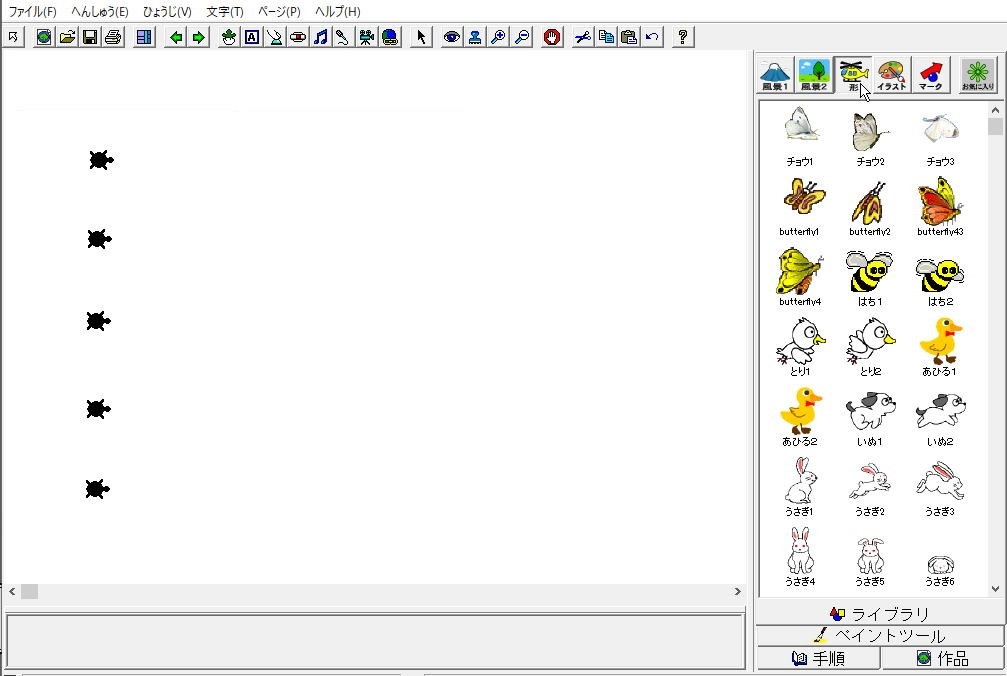
Task: Switch to the 風景1 category
Action: pos(775,75)
